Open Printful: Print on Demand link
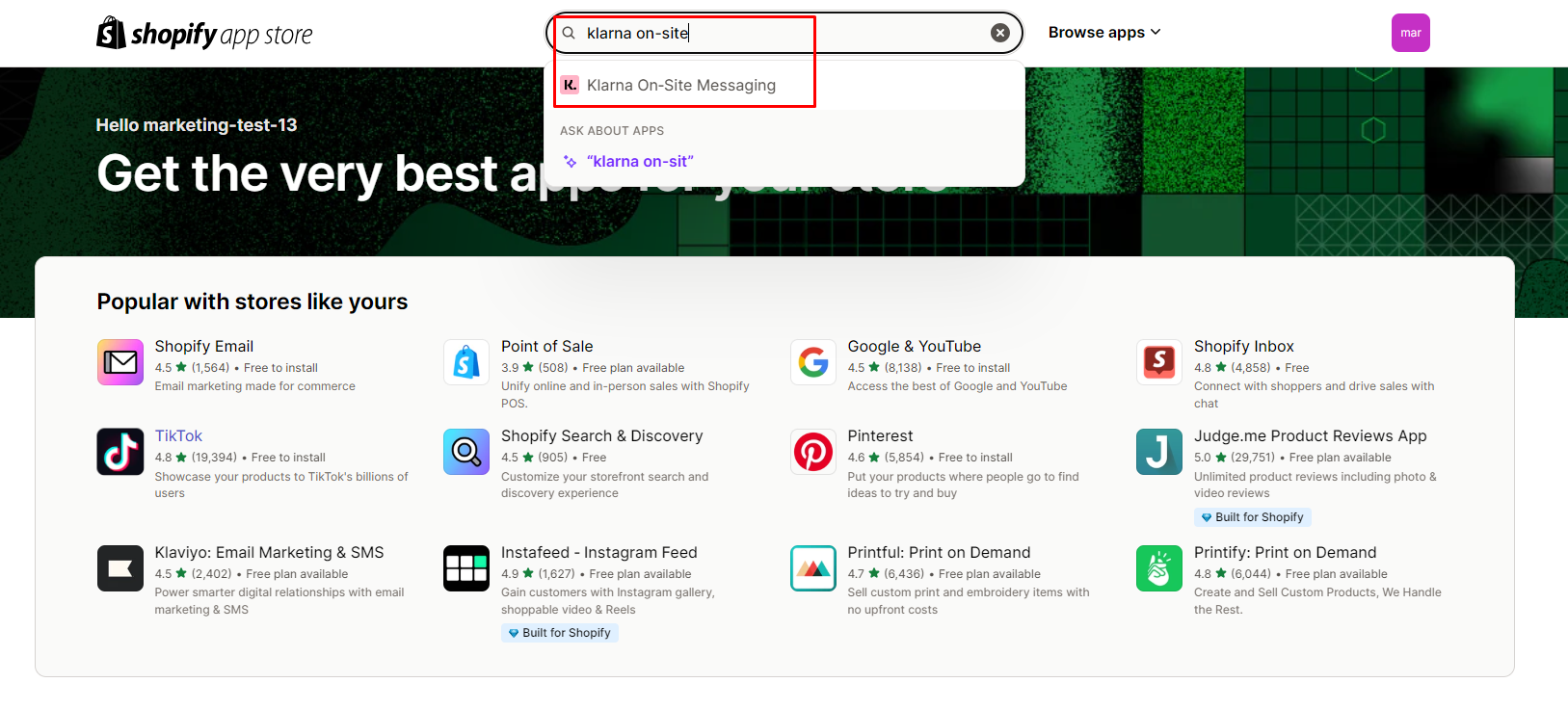Viewport: 1568px width, 709px height. [x=940, y=553]
